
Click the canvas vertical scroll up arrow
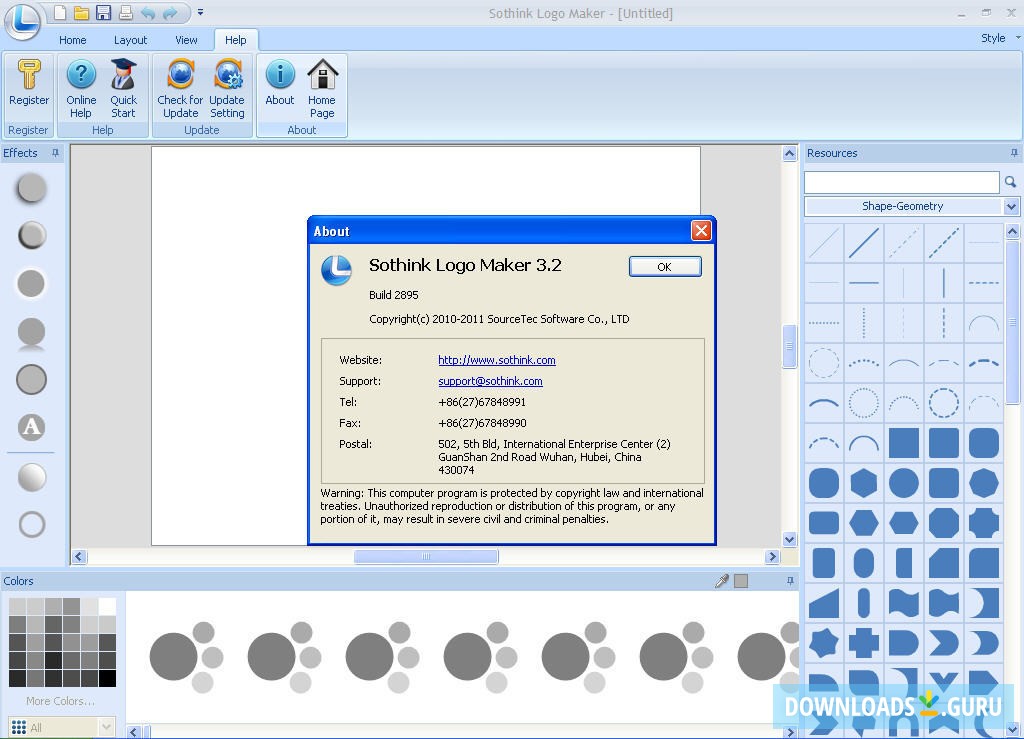click(x=790, y=153)
